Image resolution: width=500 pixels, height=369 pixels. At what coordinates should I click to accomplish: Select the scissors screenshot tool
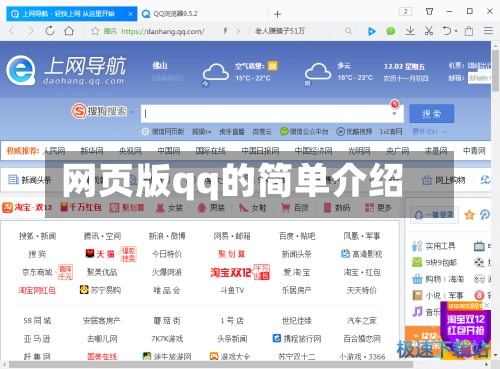(x=429, y=31)
